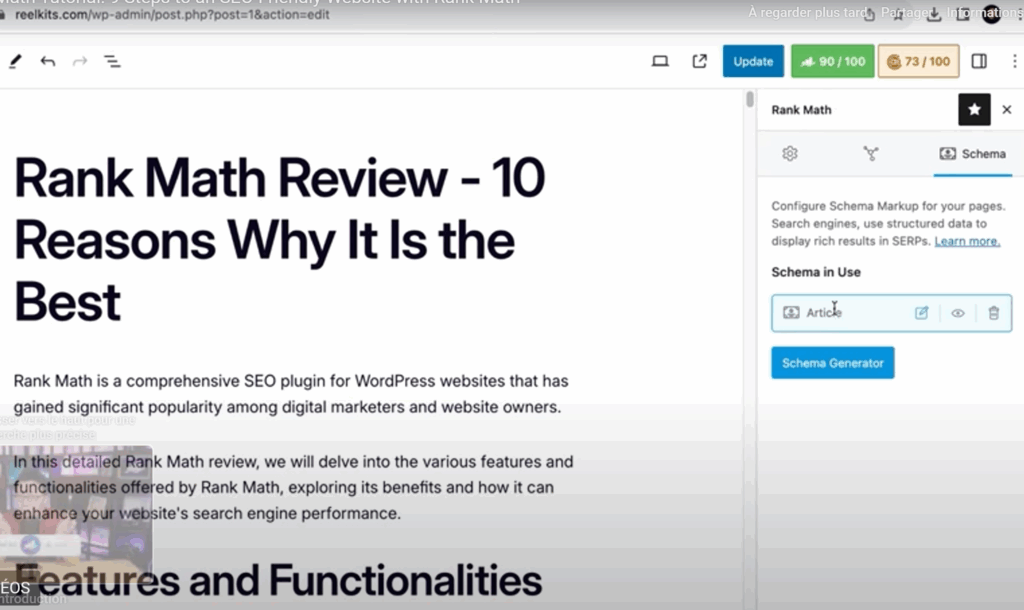Click the Rank Math Review post title

coord(280,240)
